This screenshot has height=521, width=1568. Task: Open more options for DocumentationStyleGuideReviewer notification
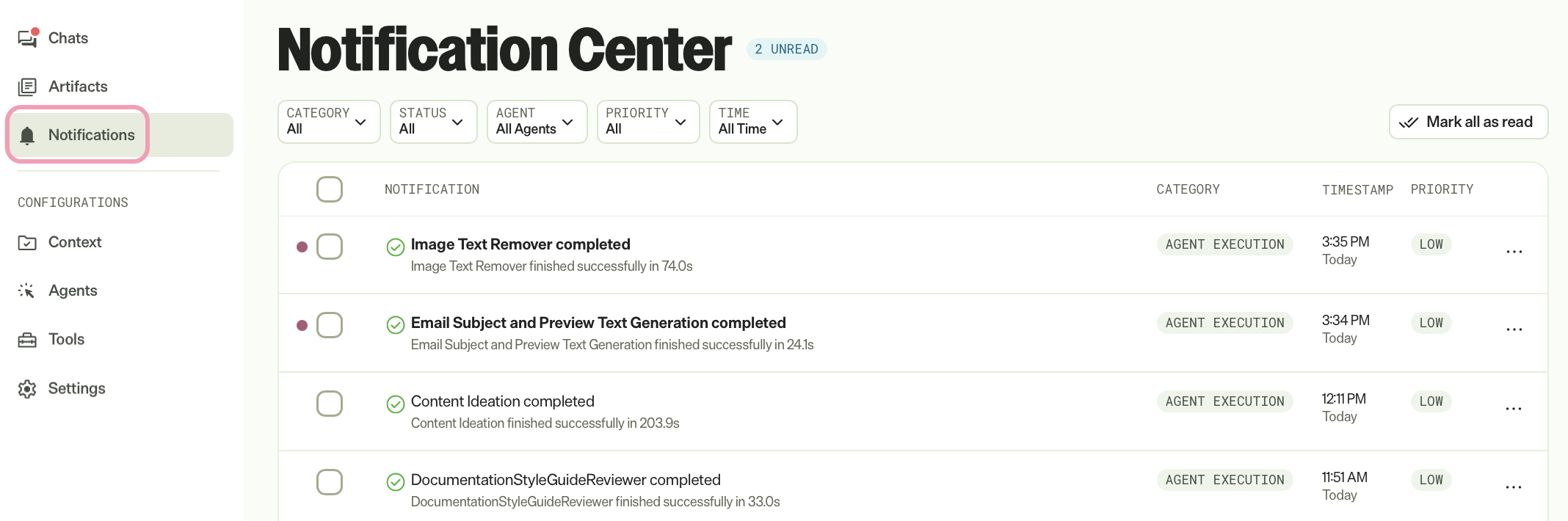1514,487
